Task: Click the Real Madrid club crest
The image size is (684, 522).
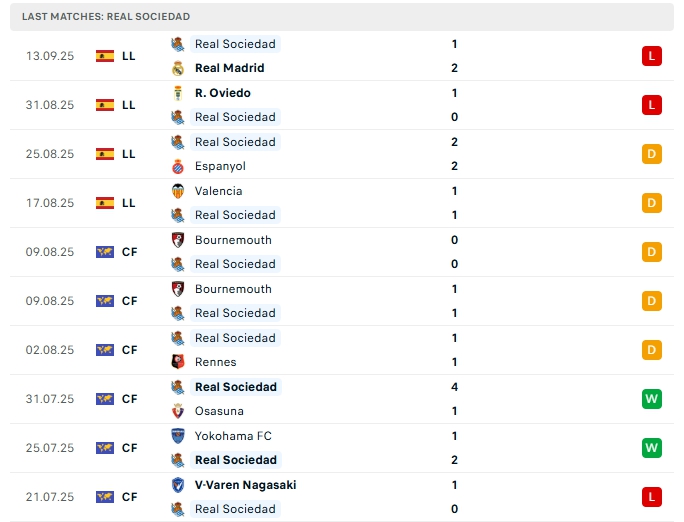Action: coord(177,68)
